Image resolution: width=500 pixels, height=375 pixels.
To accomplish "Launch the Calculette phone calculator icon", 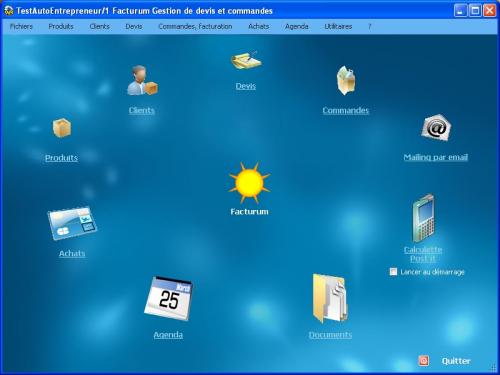I will 423,219.
